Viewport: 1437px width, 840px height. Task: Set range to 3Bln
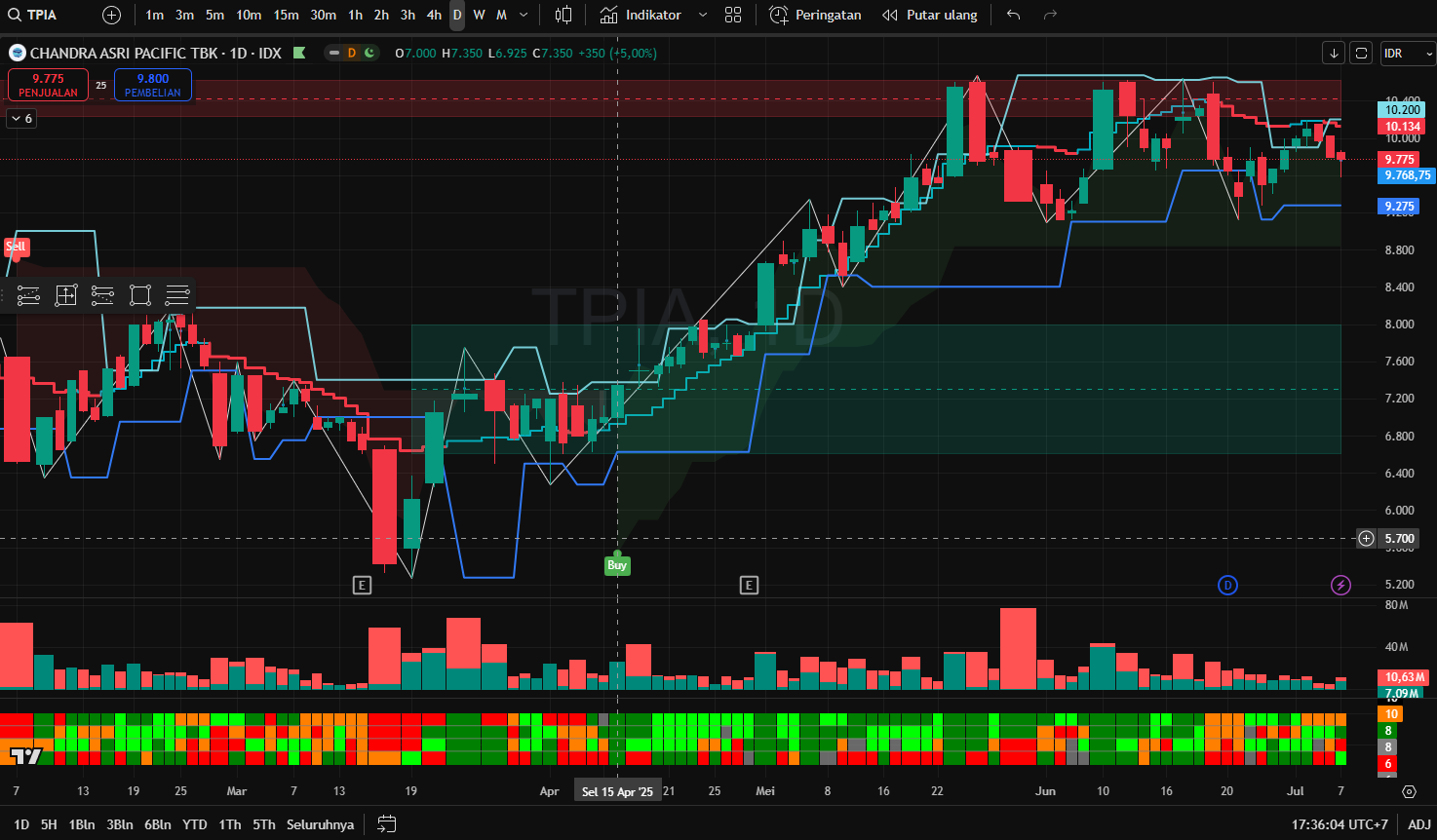120,824
